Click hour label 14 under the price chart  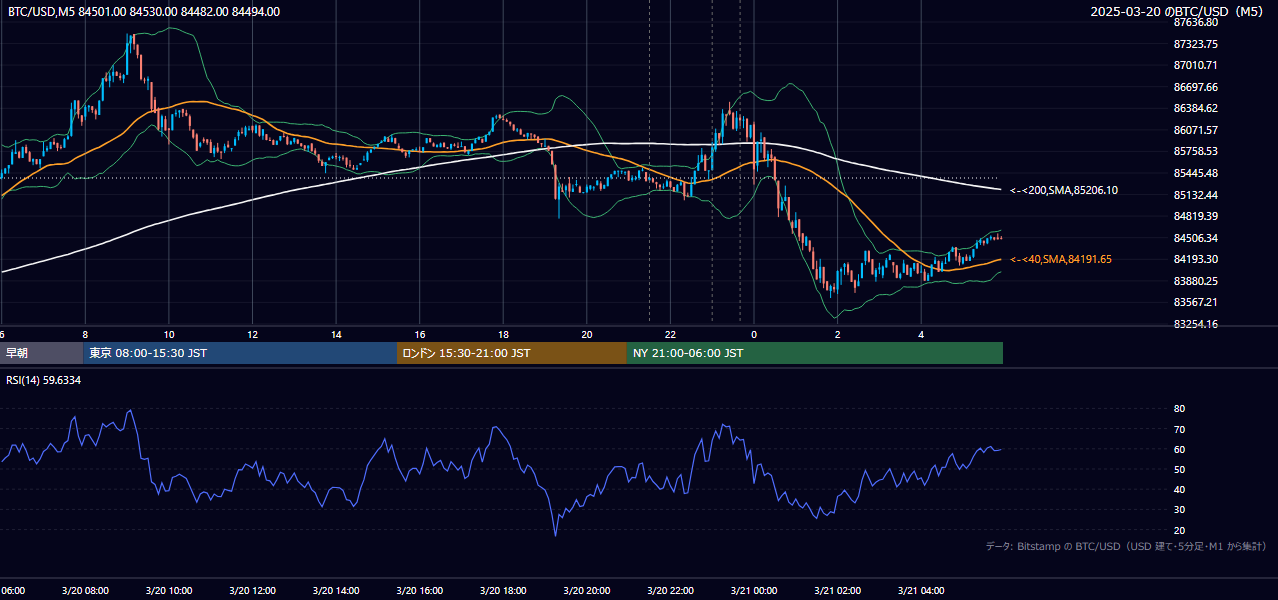pyautogui.click(x=336, y=335)
